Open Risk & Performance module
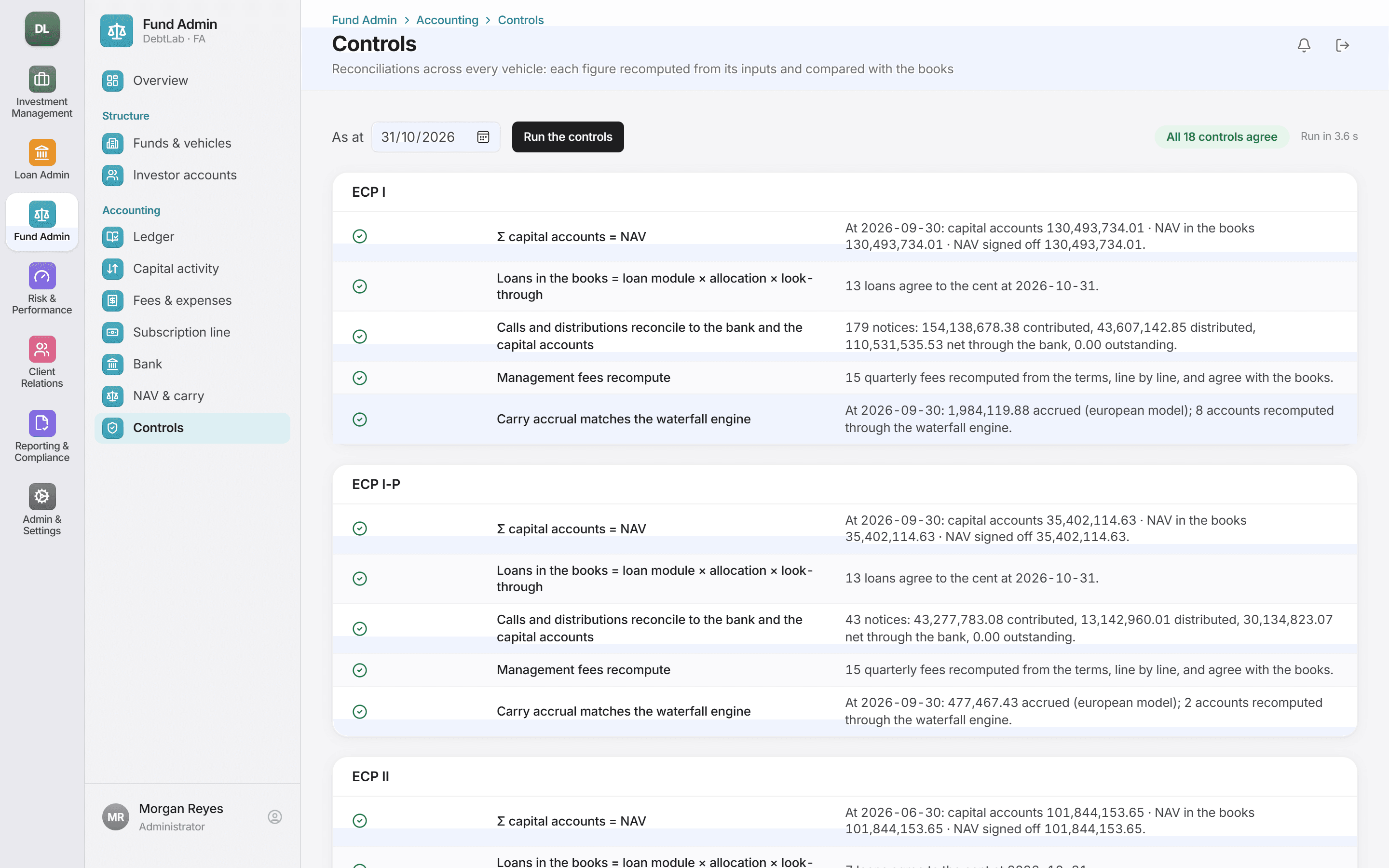 [42, 289]
